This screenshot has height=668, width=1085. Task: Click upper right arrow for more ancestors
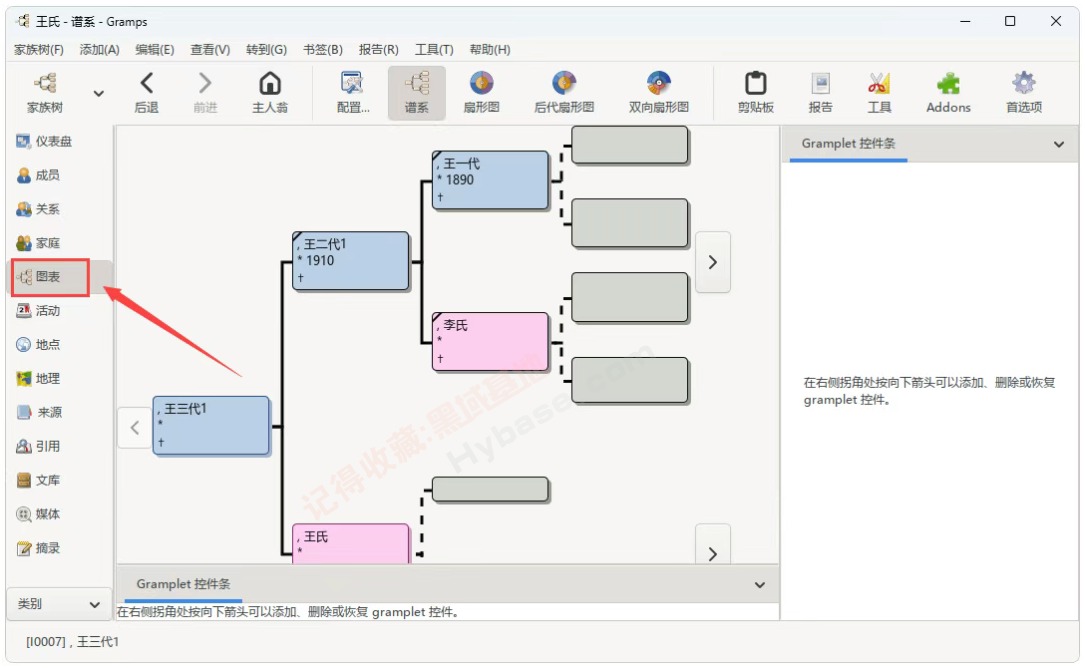[713, 262]
